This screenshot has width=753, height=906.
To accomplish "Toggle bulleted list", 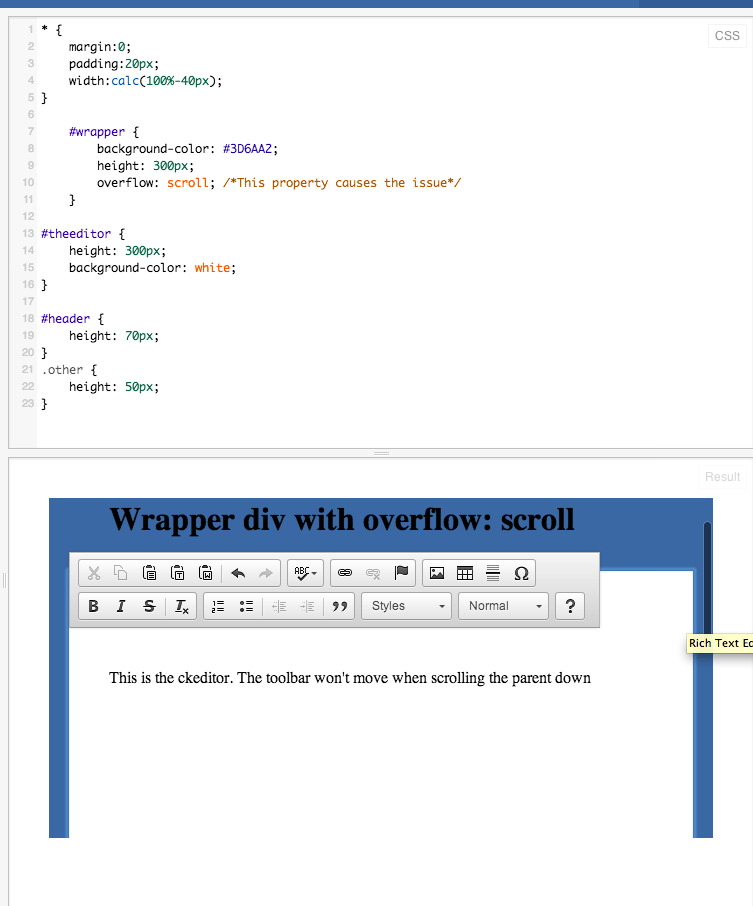I will (x=246, y=606).
